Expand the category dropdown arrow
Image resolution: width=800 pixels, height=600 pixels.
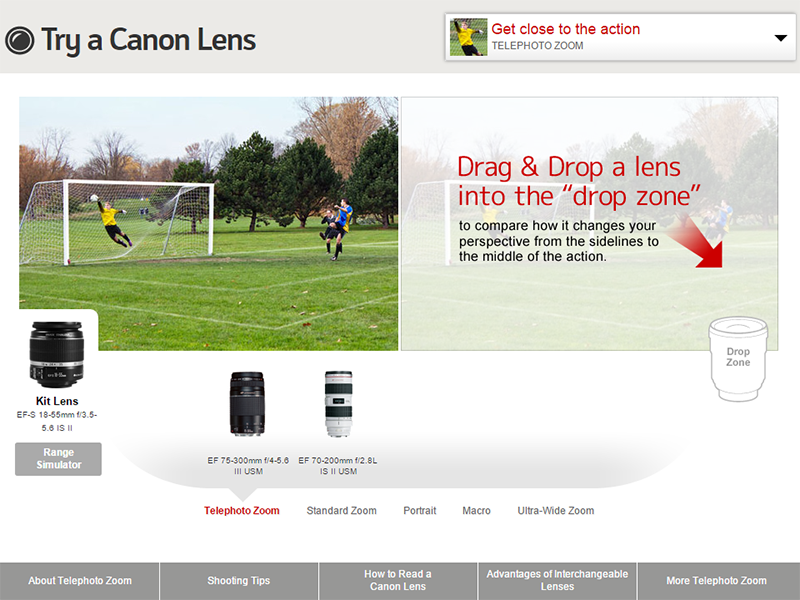click(780, 38)
